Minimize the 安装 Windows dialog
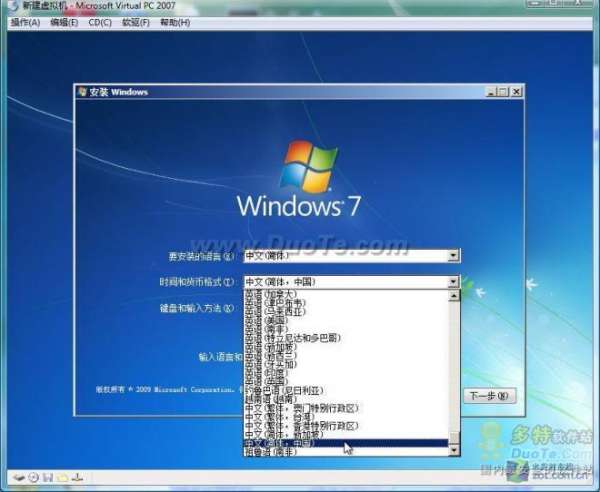 coord(491,92)
